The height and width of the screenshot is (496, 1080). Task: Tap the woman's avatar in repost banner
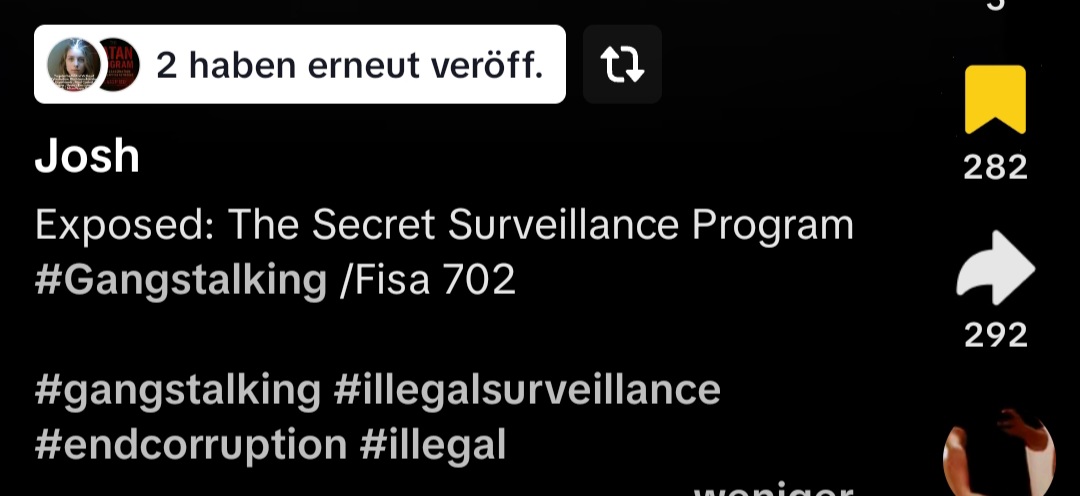[73, 65]
